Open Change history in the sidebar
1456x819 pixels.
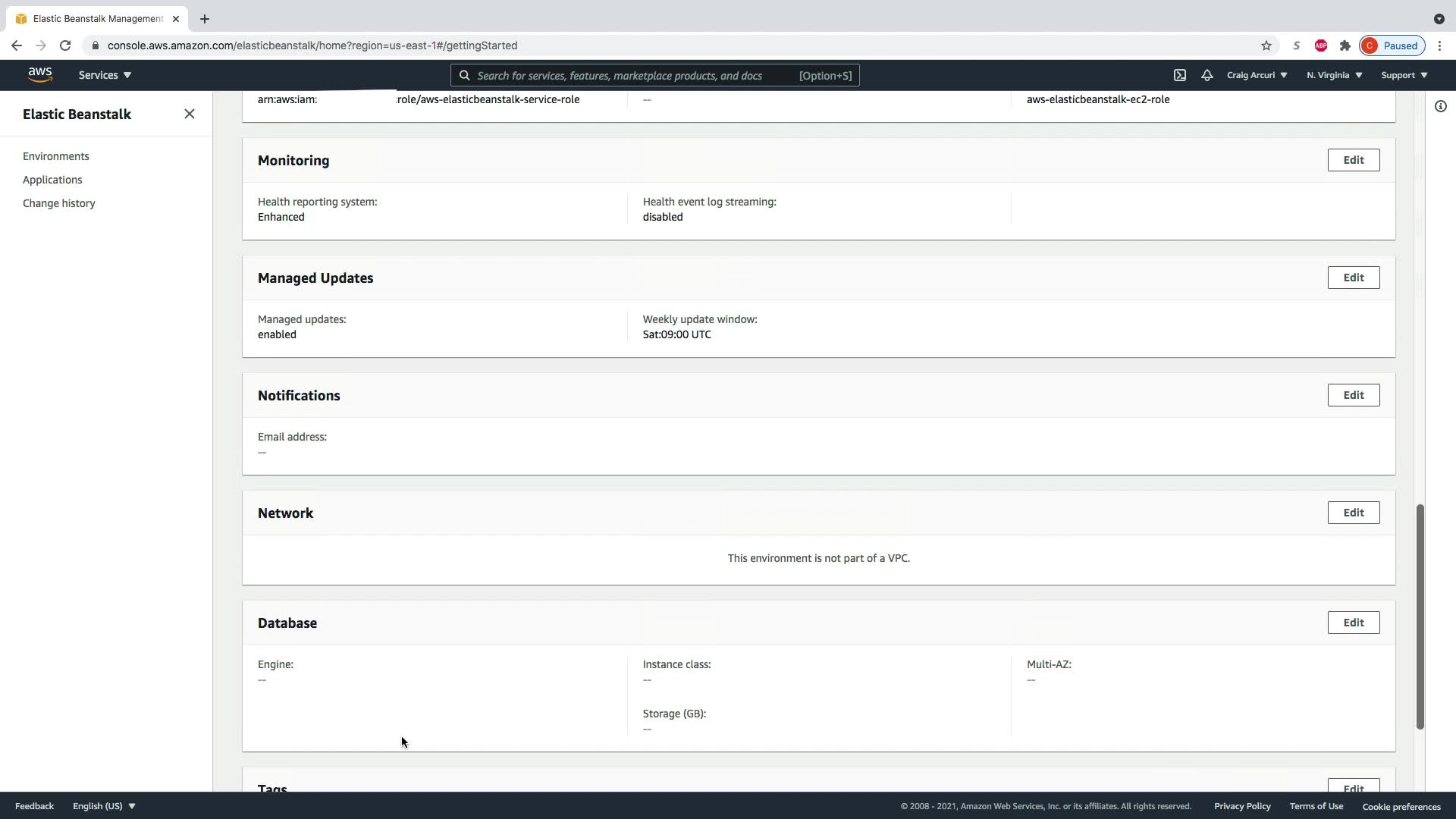(59, 203)
